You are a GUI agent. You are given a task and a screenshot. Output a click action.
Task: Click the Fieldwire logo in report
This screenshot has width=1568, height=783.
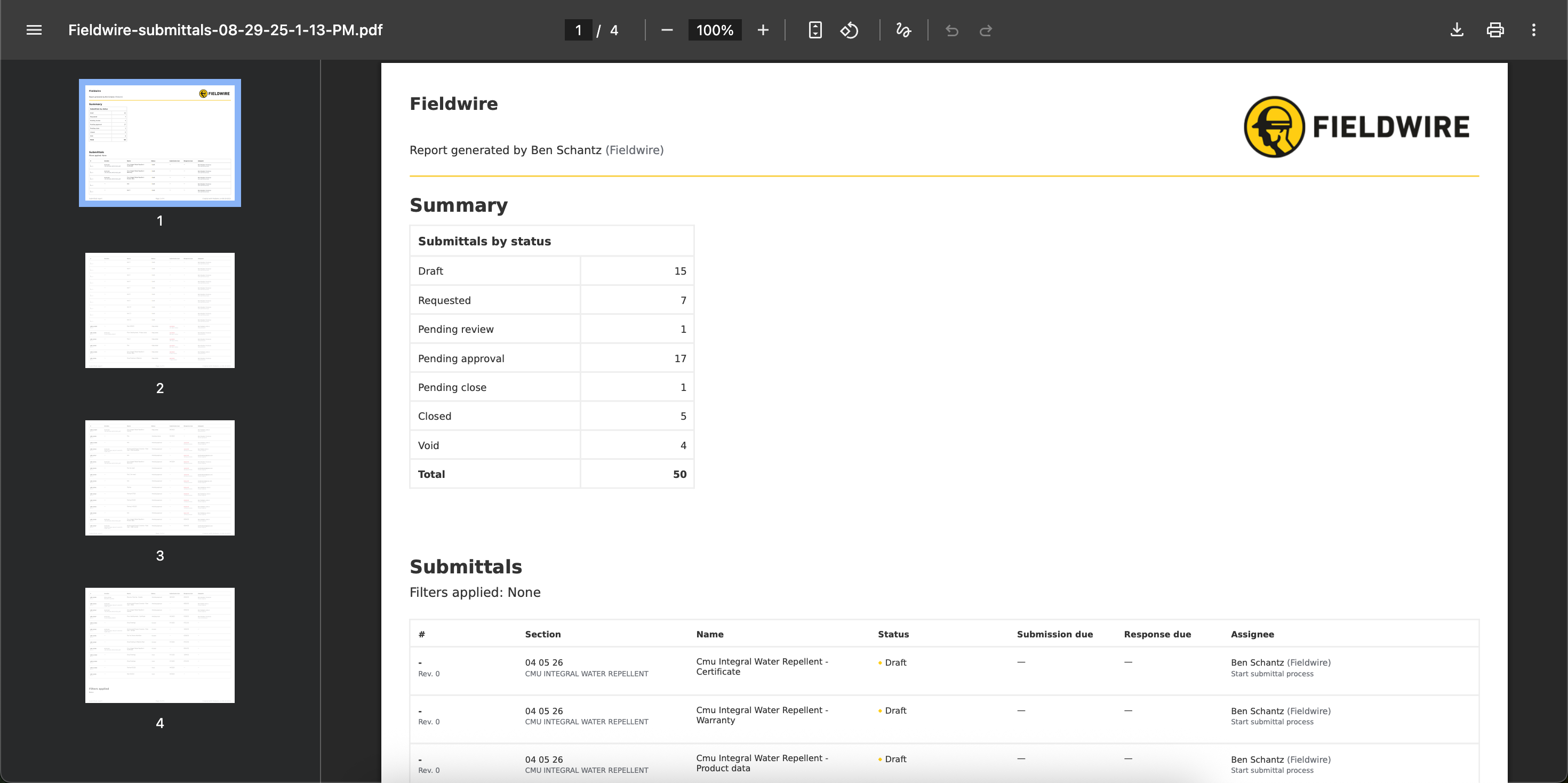click(x=1356, y=126)
